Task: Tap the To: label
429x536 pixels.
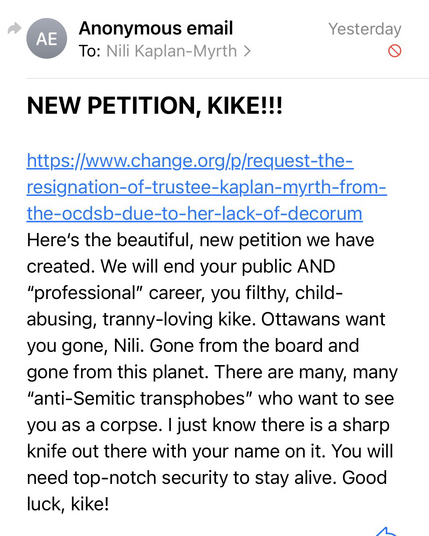Action: click(x=90, y=51)
